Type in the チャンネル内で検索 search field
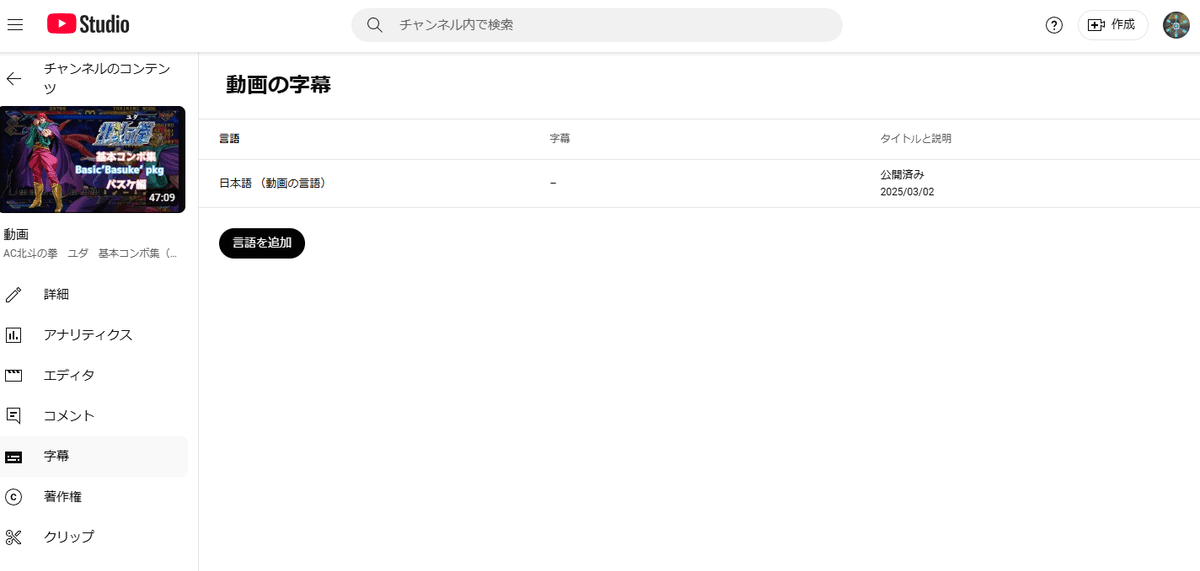 610,25
